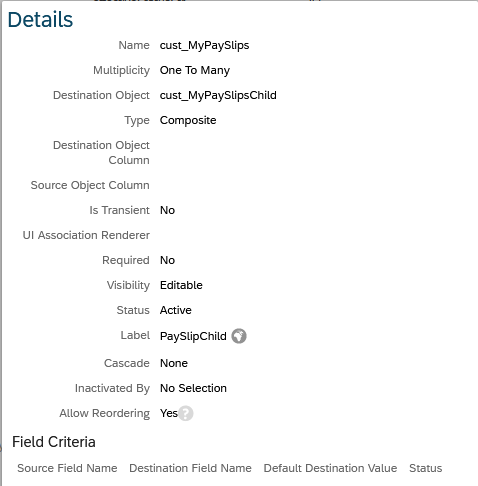478x486 pixels.
Task: Click the Composite type value
Action: [x=188, y=120]
